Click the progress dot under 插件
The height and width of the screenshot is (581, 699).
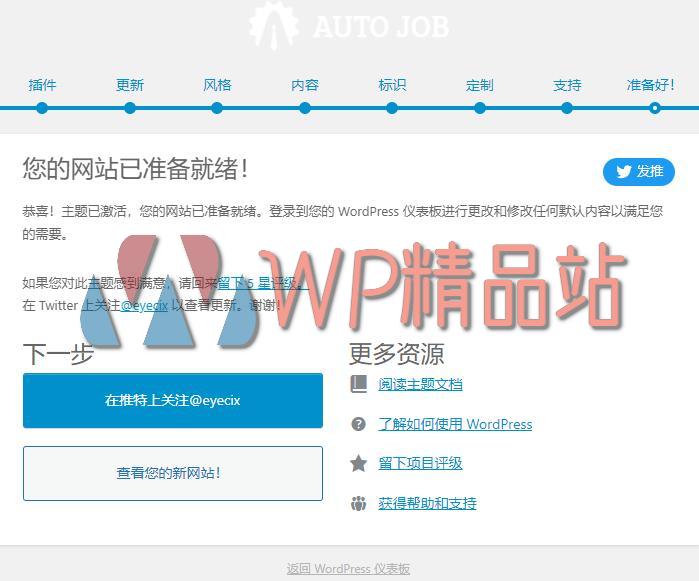pos(42,108)
